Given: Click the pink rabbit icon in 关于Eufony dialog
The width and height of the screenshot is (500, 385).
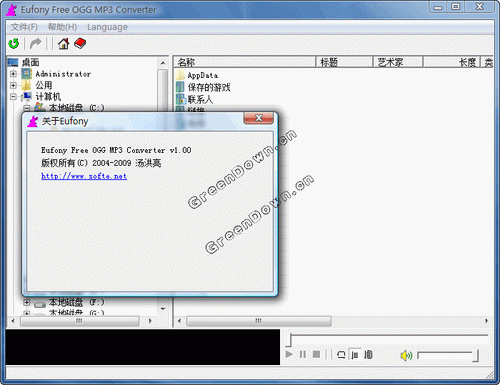Looking at the screenshot, I should click(x=33, y=121).
